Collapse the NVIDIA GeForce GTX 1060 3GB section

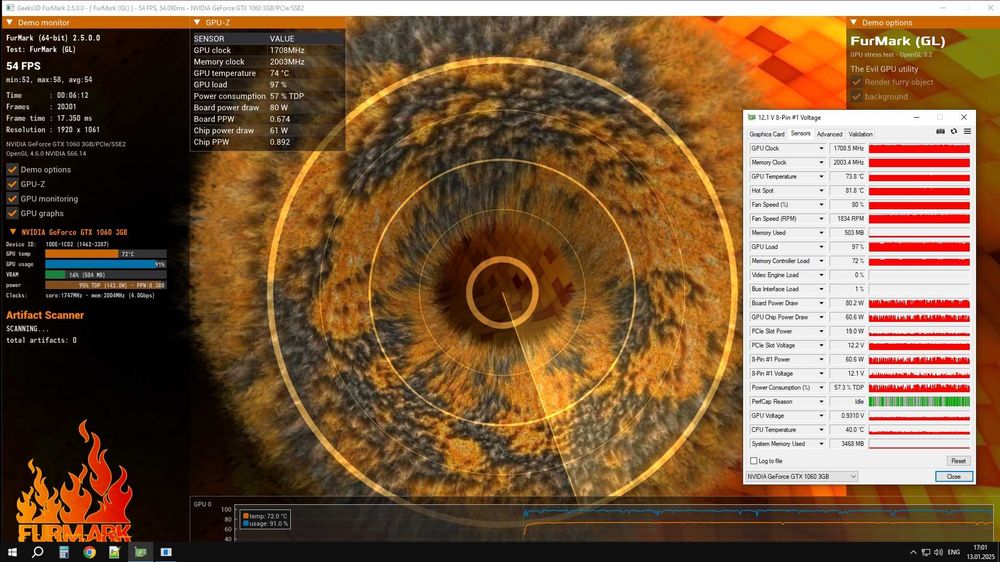coord(13,232)
